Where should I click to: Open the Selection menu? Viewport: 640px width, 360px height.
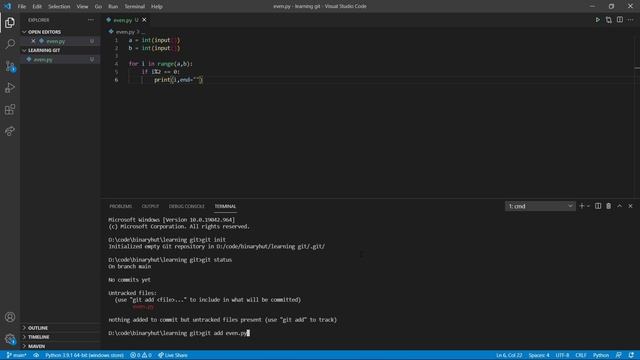(x=59, y=7)
